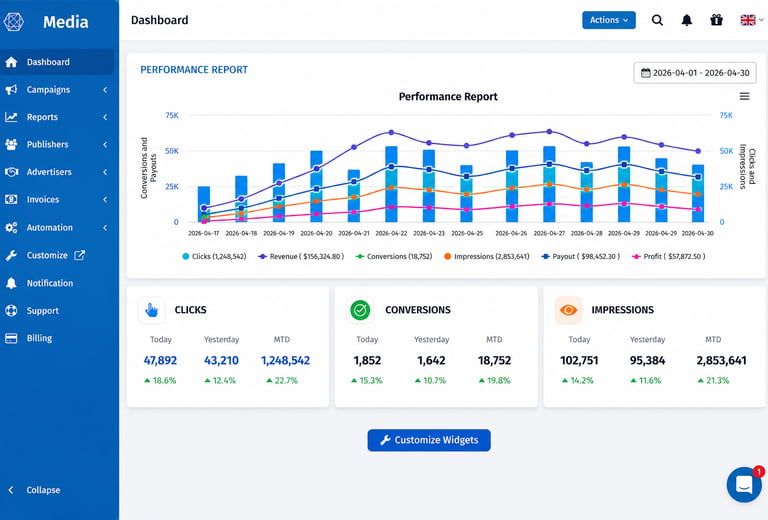This screenshot has width=768, height=520.
Task: Click the calendar icon in date range
Action: pyautogui.click(x=646, y=73)
